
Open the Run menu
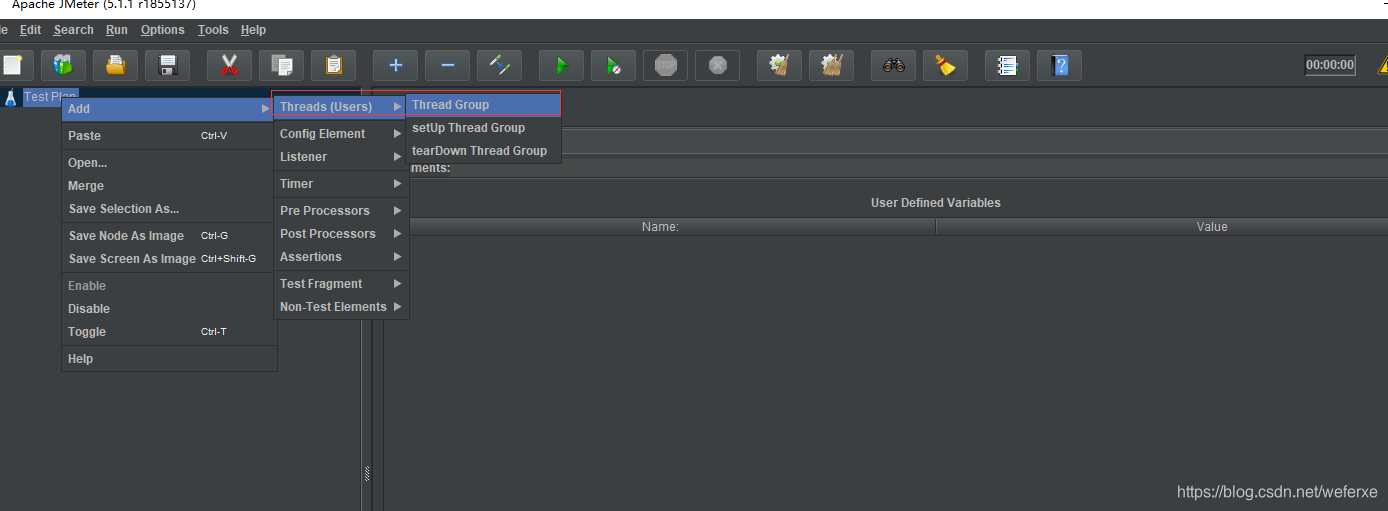coord(117,30)
